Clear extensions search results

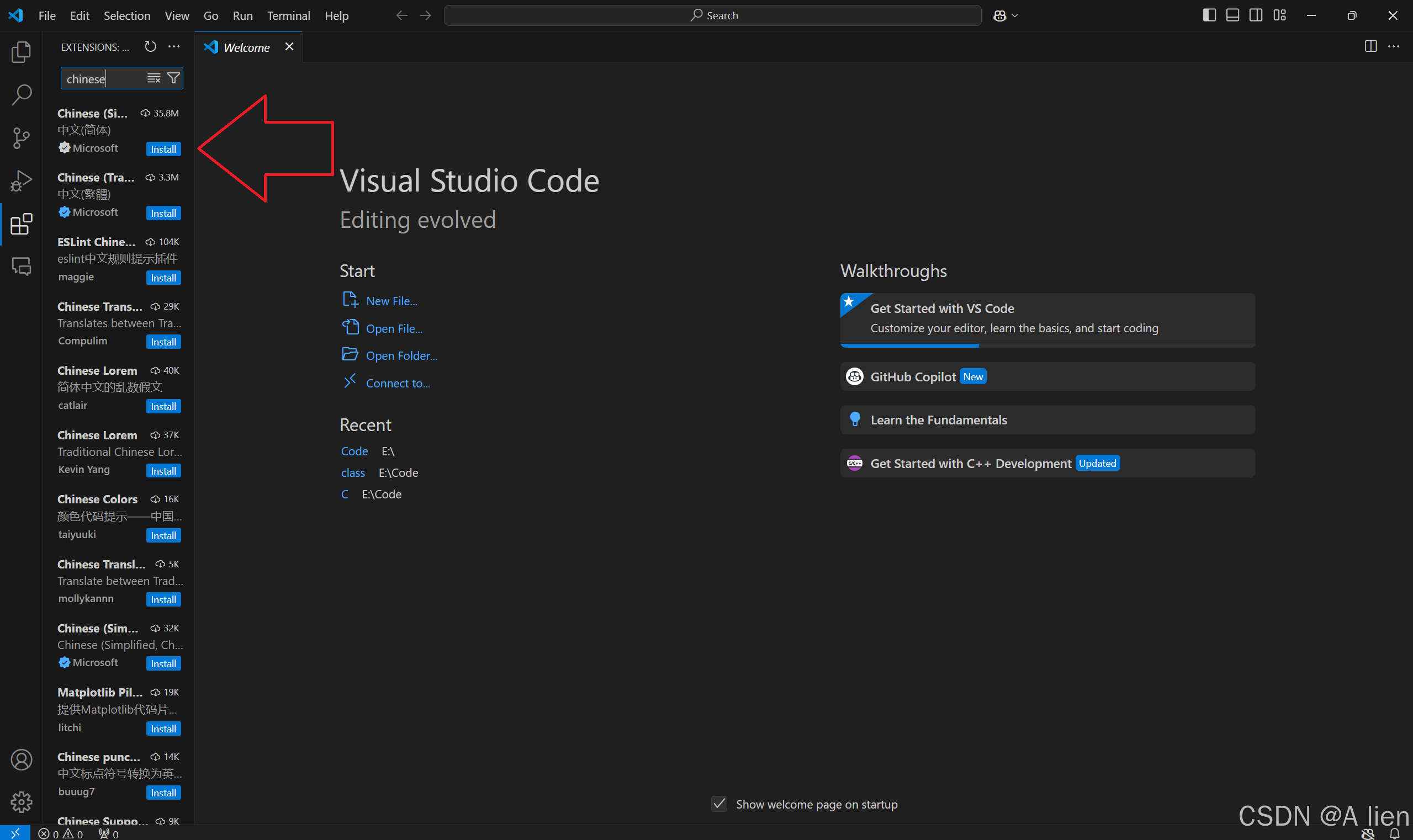click(154, 78)
